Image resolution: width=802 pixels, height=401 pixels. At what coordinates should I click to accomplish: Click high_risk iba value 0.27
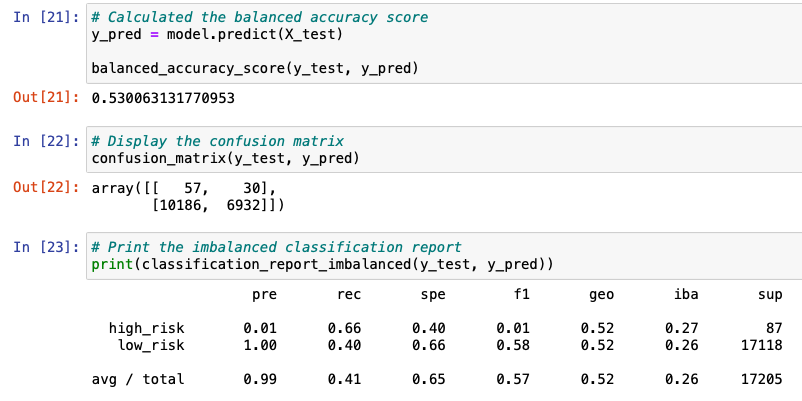(x=682, y=328)
